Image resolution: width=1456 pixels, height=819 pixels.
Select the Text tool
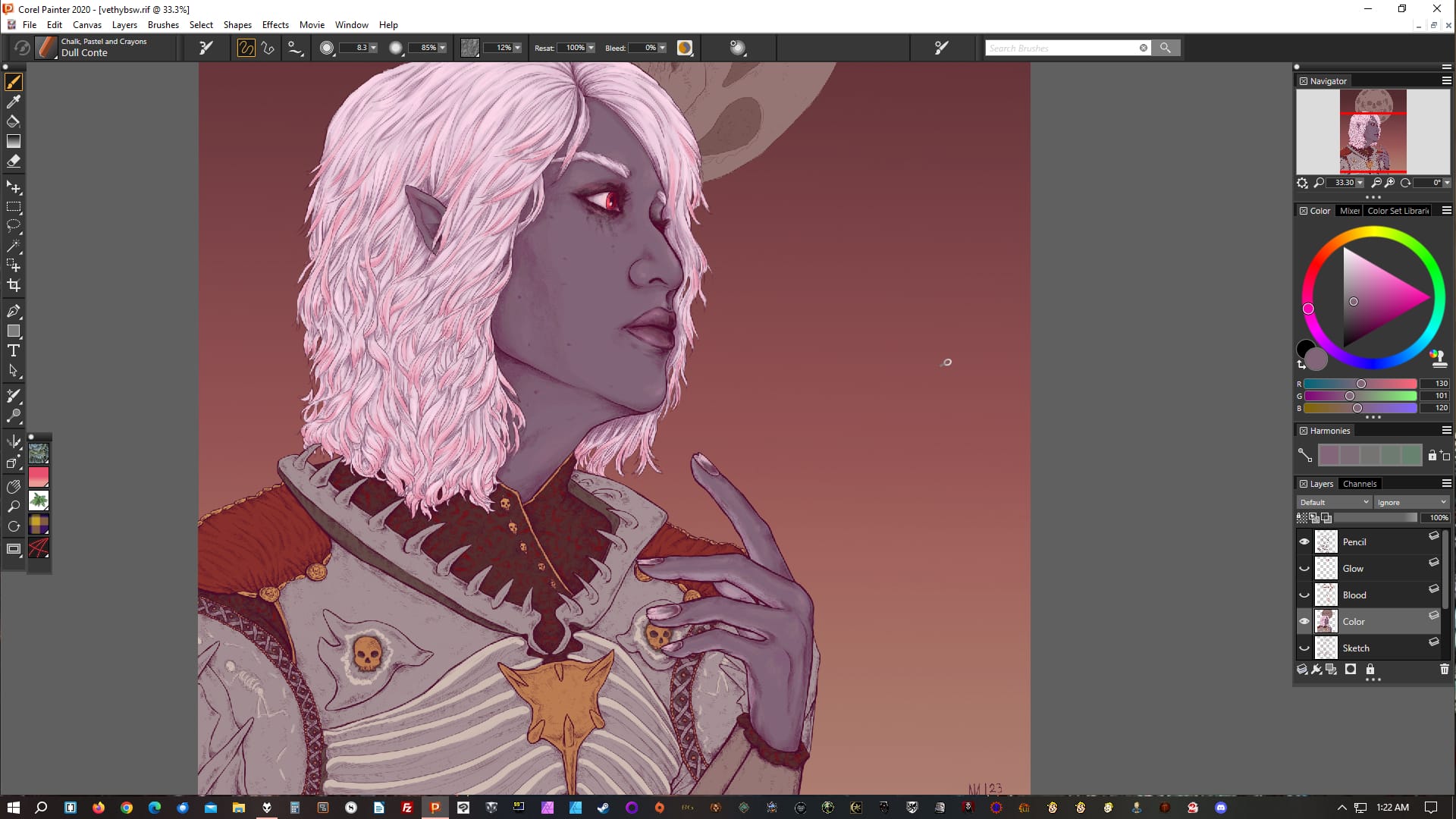point(14,350)
